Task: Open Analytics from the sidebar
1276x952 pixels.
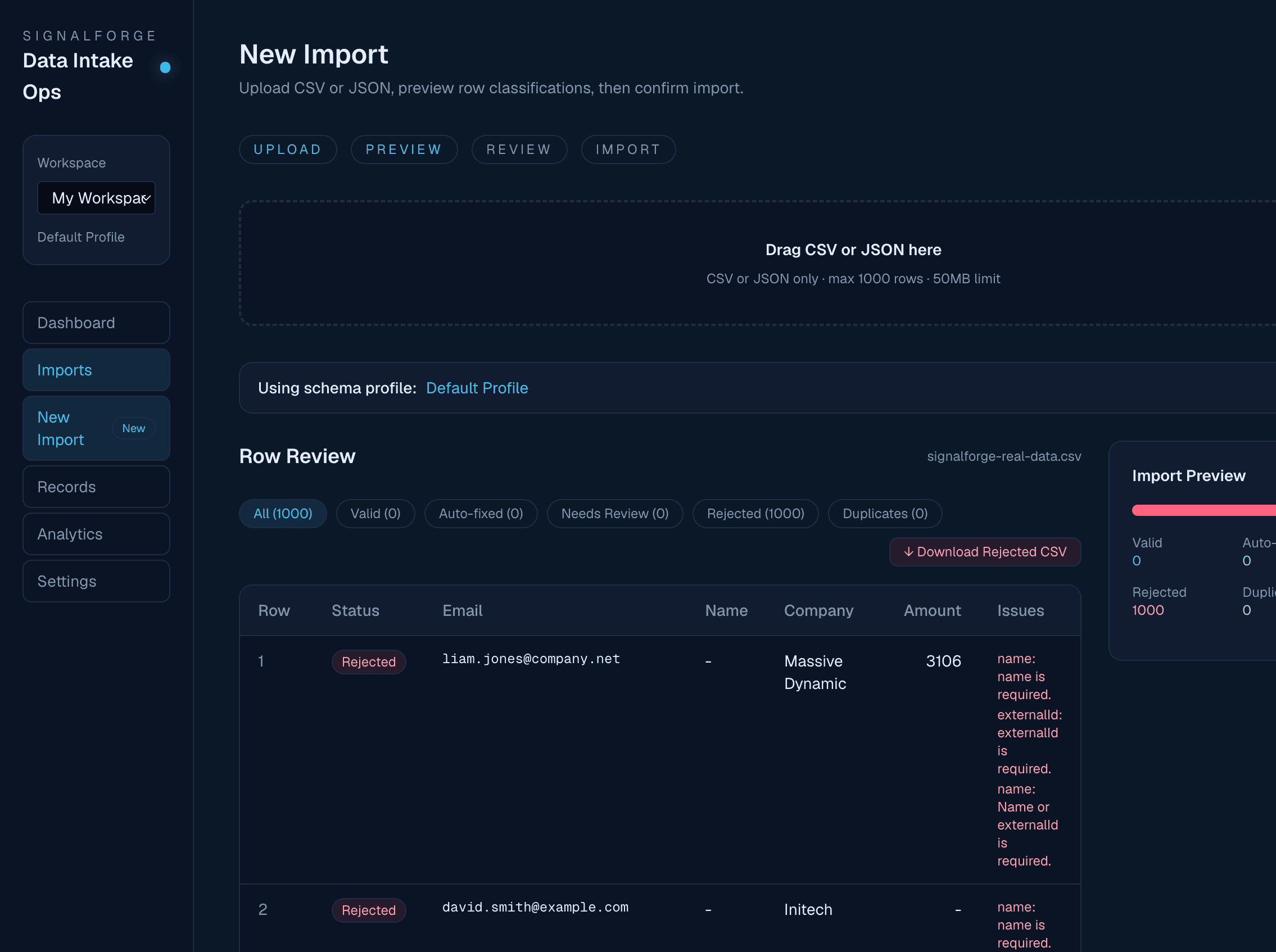Action: coord(96,534)
